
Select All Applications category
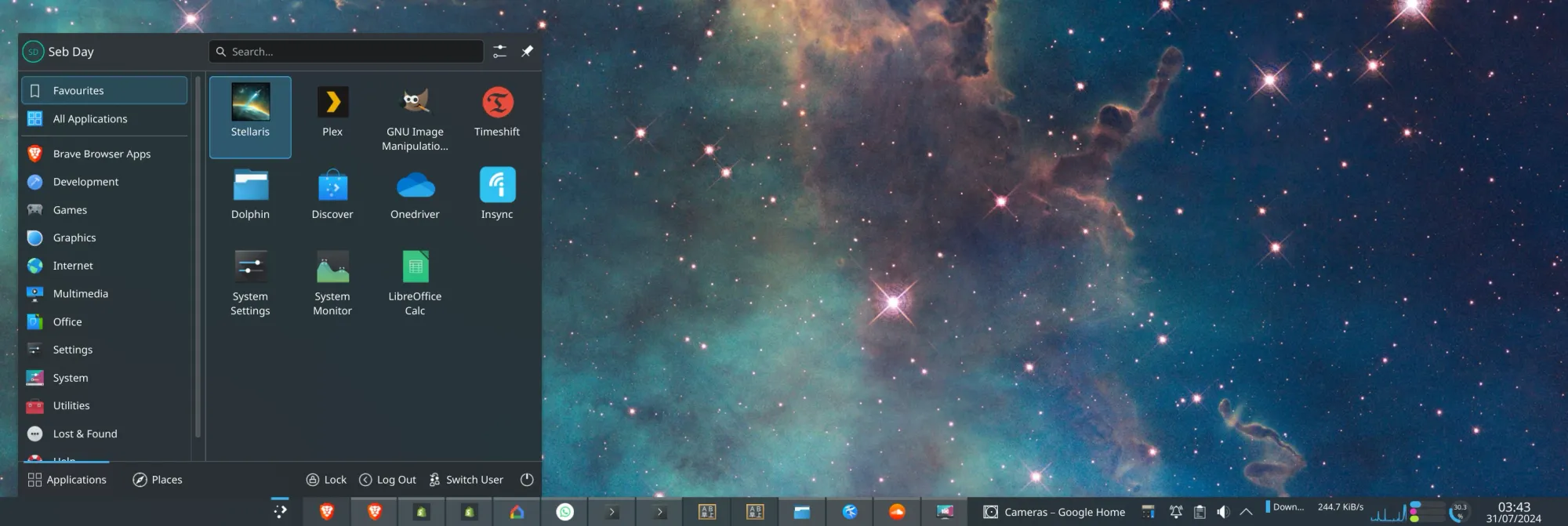[89, 119]
